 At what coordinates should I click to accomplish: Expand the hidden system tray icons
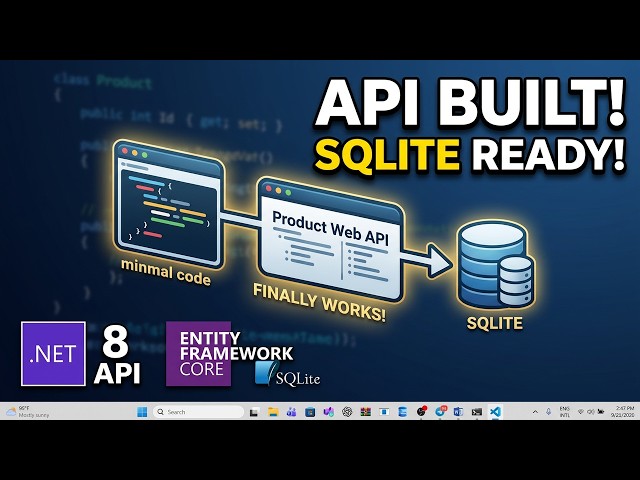(535, 412)
